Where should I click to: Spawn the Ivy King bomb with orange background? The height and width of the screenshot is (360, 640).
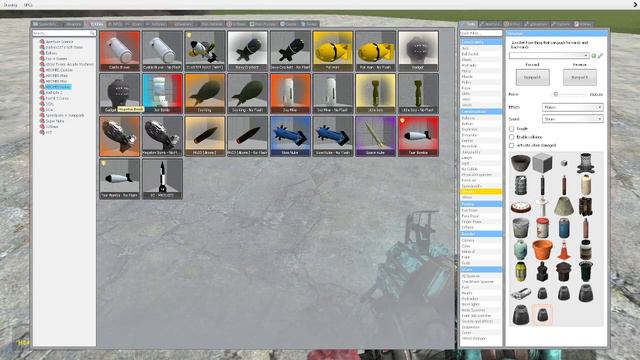[205, 93]
